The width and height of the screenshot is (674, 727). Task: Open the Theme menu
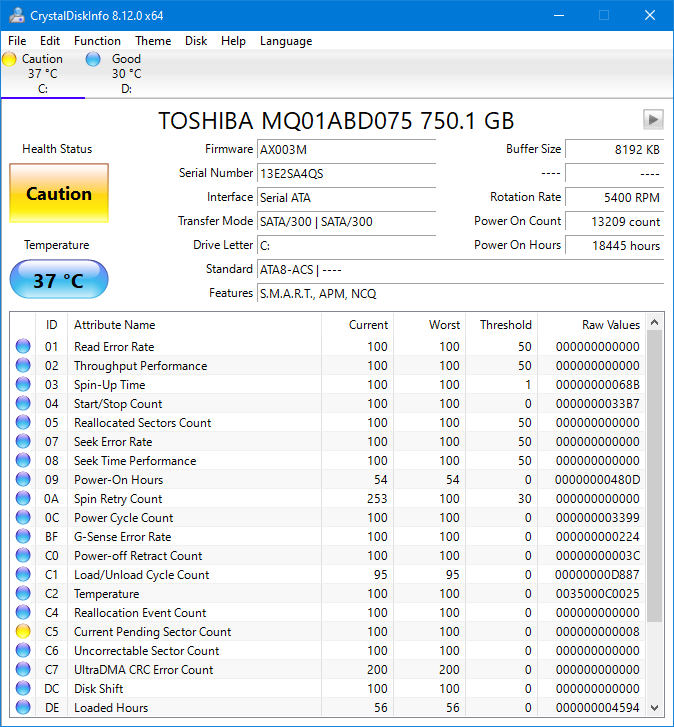point(153,41)
